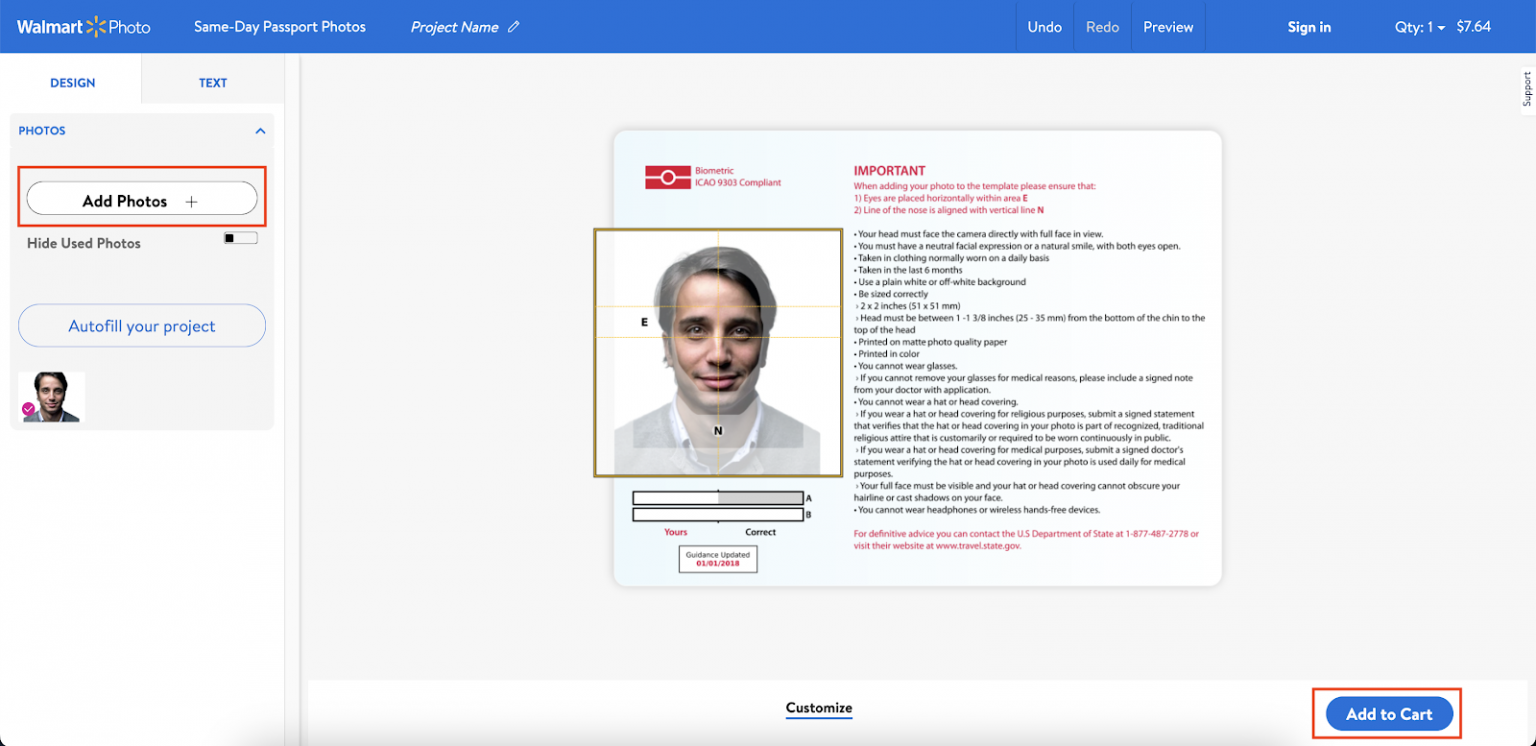Click the Redo button

[x=1102, y=27]
